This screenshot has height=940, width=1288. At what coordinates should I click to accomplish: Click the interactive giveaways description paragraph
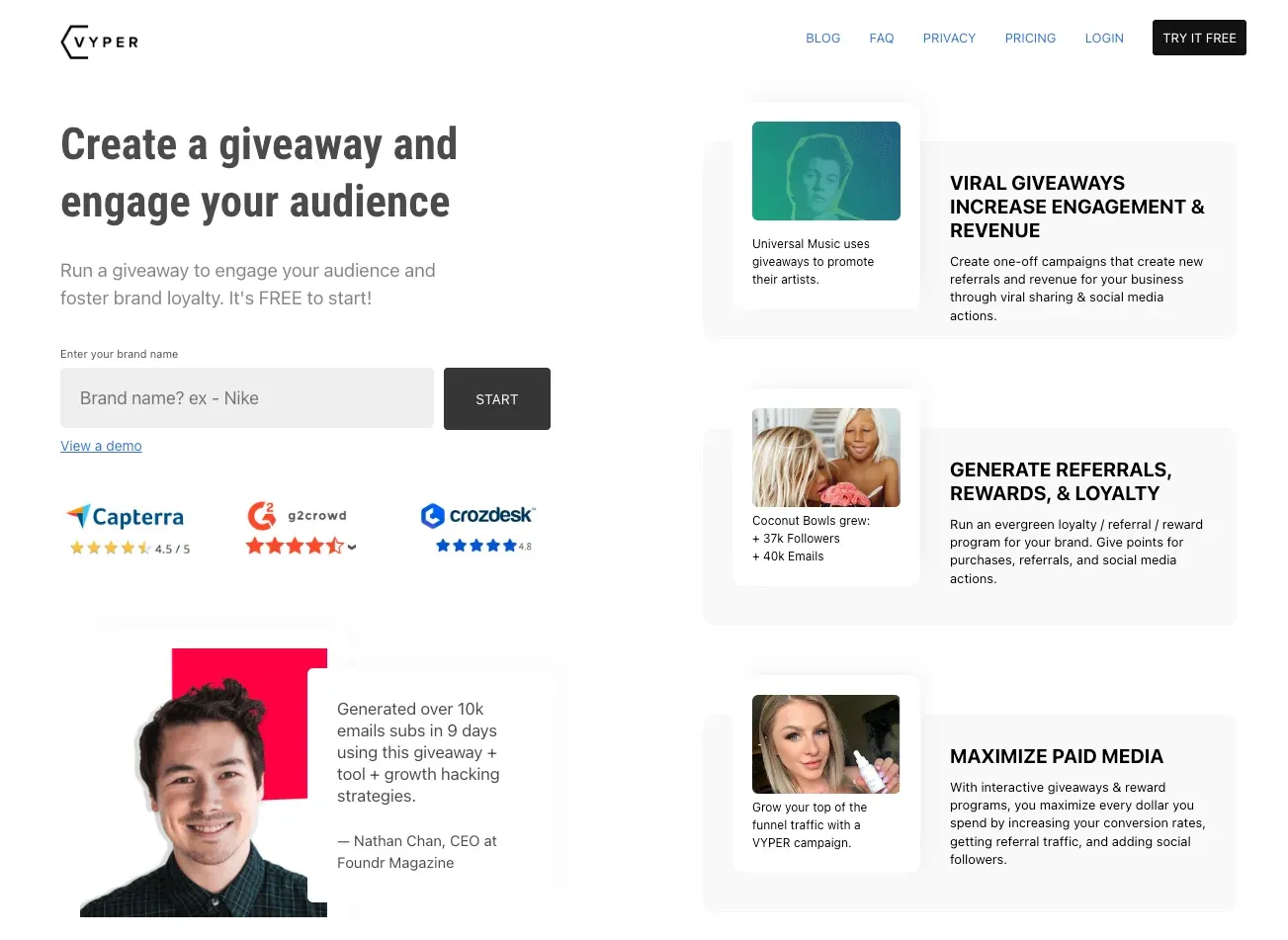coord(1077,823)
